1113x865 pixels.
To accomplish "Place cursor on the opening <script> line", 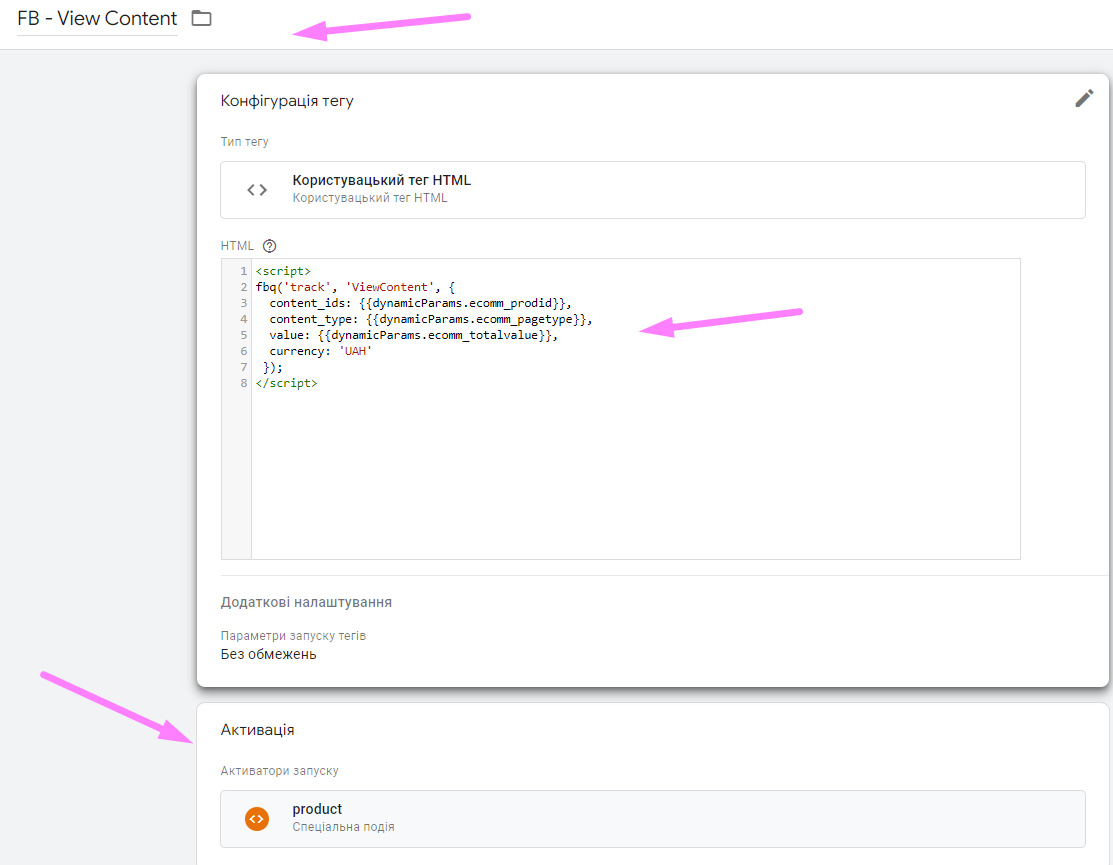I will (x=283, y=271).
